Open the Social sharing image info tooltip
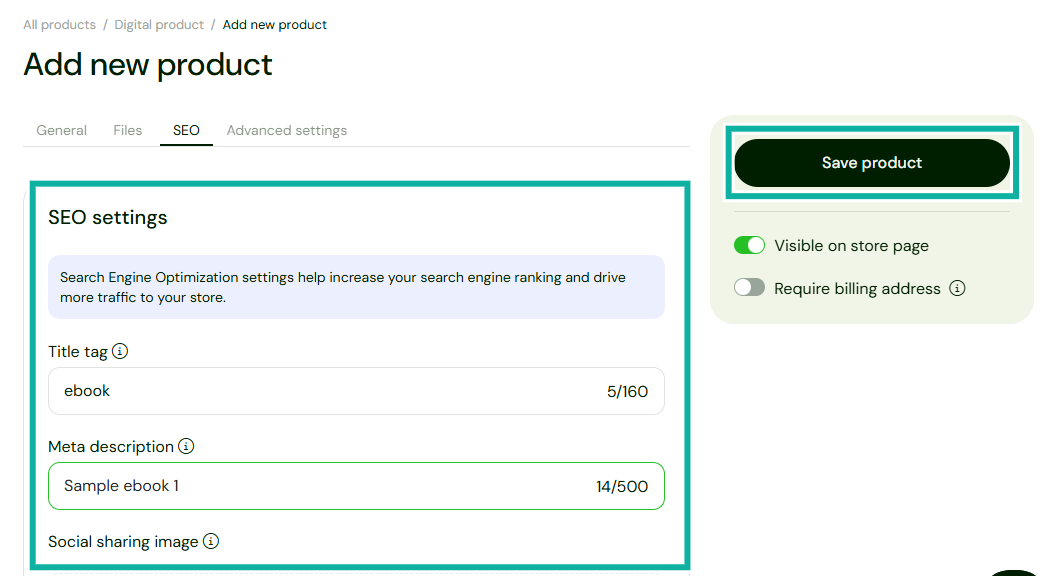The width and height of the screenshot is (1040, 576). pyautogui.click(x=211, y=541)
